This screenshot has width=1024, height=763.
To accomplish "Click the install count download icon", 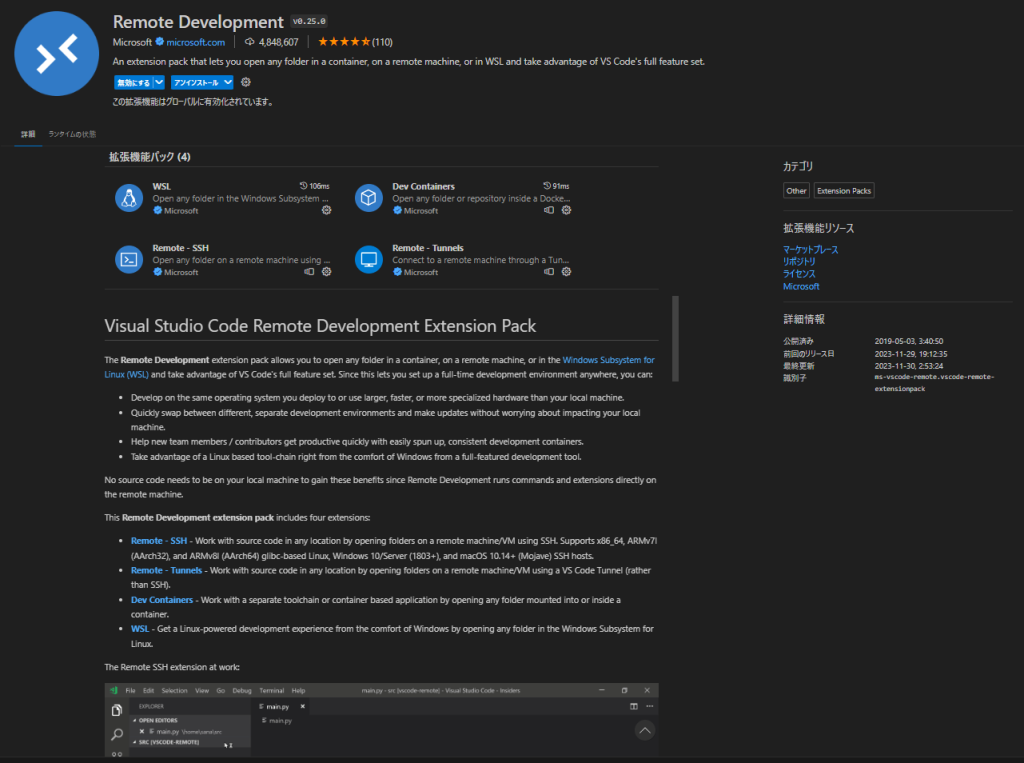I will [x=249, y=42].
